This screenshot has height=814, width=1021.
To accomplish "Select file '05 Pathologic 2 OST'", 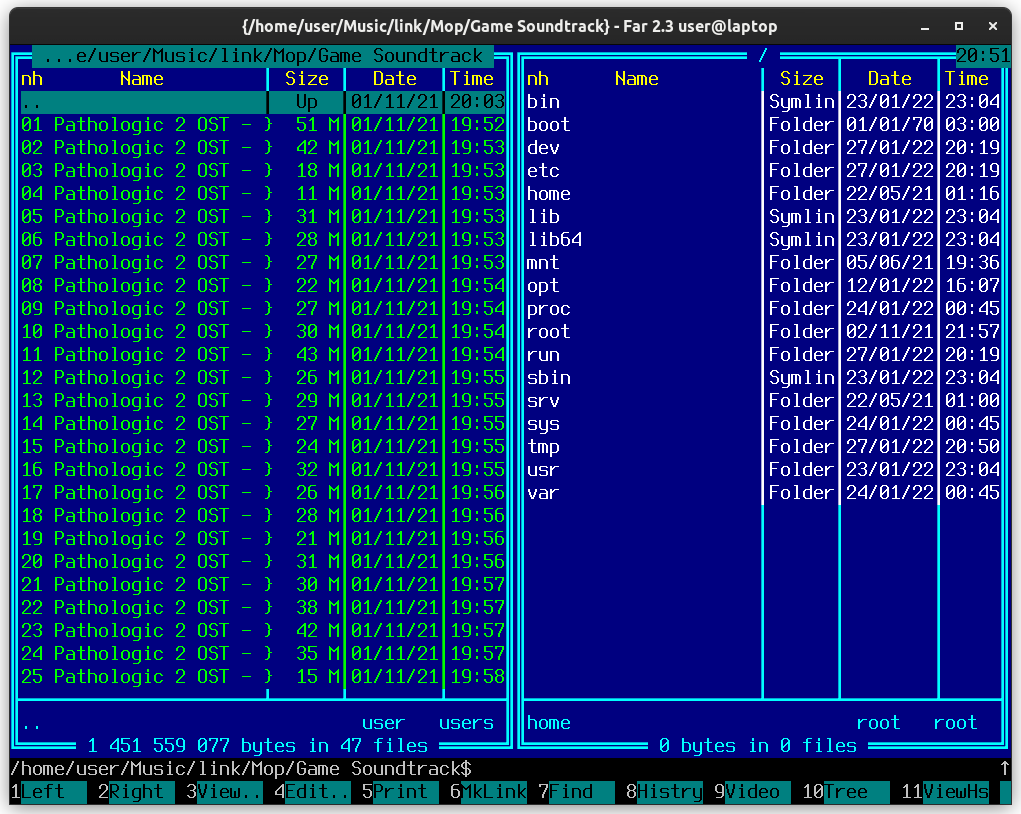I will 263,217.
